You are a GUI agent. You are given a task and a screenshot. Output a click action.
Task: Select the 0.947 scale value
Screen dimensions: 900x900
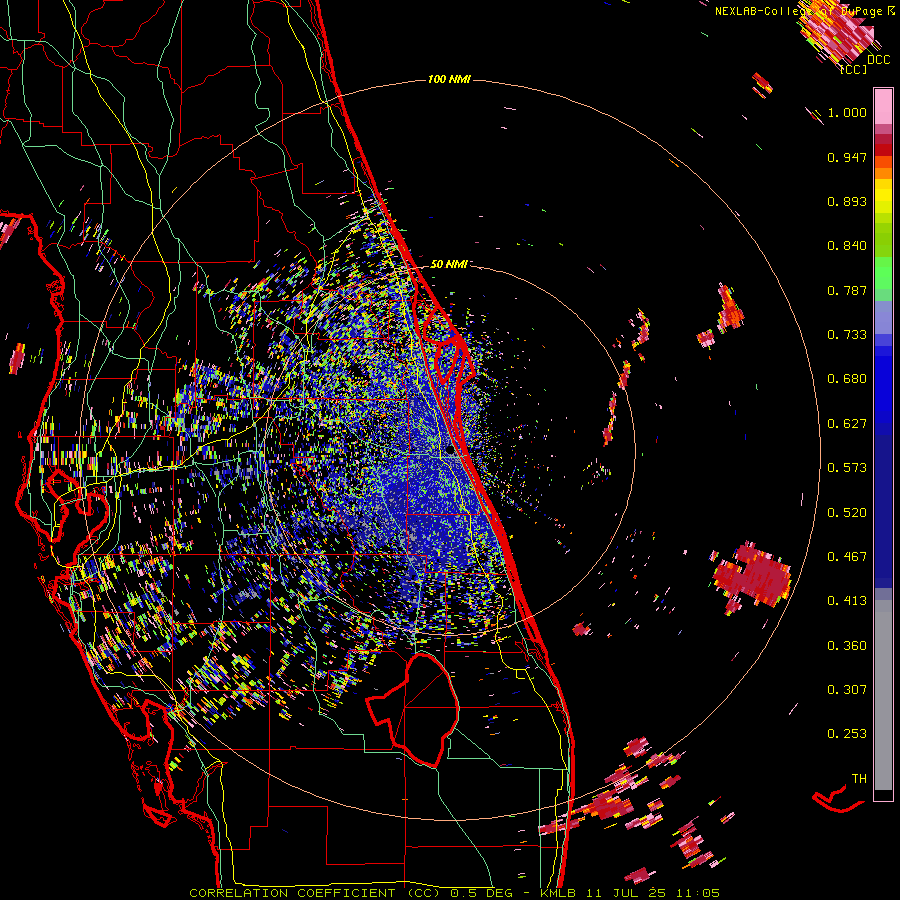[x=847, y=157]
